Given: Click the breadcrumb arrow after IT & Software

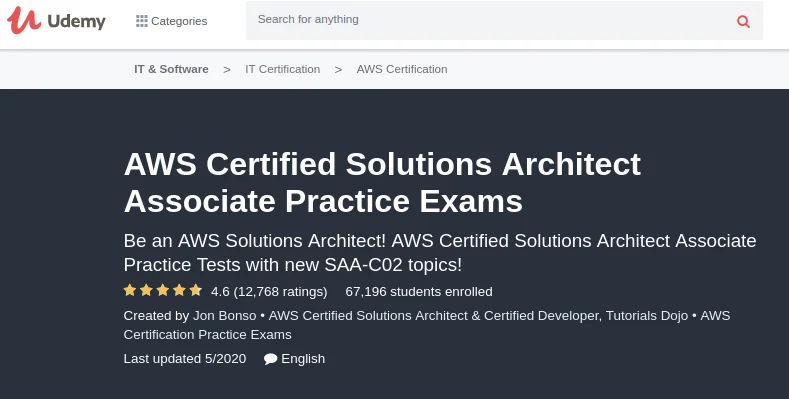Looking at the screenshot, I should (x=227, y=69).
